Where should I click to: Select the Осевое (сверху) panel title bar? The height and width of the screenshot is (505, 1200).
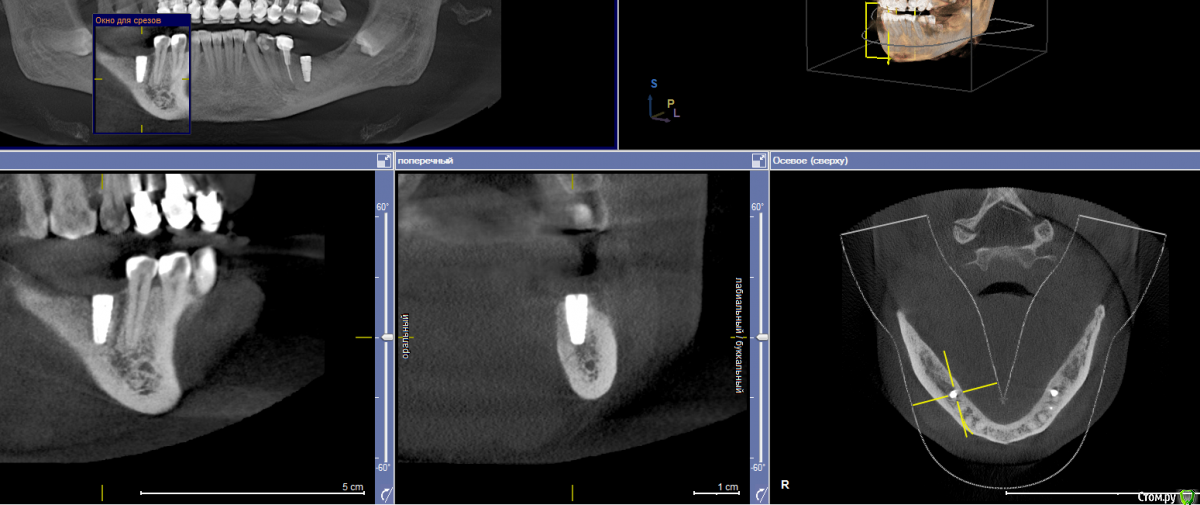click(x=985, y=160)
